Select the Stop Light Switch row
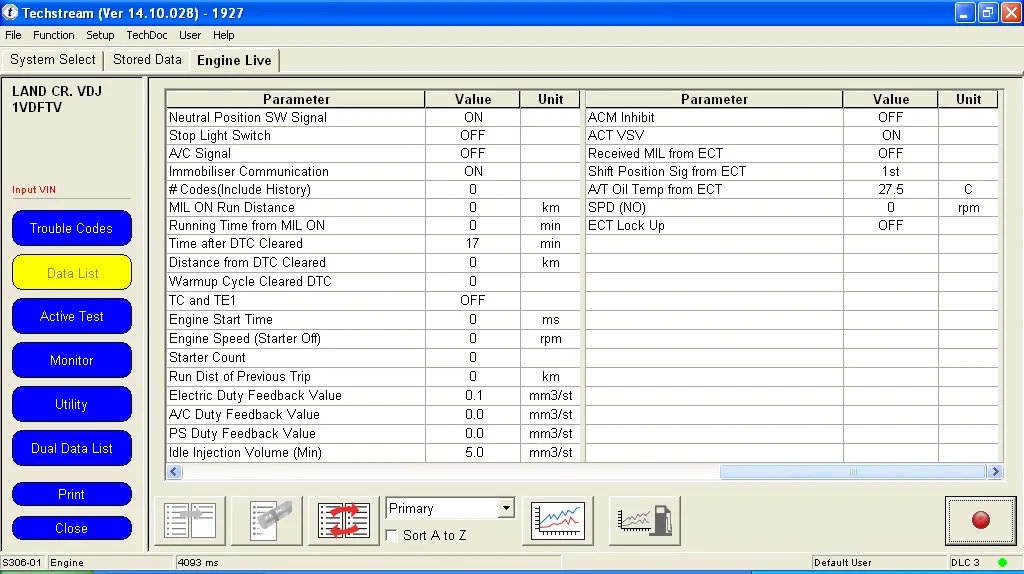This screenshot has height=574, width=1024. (x=374, y=135)
